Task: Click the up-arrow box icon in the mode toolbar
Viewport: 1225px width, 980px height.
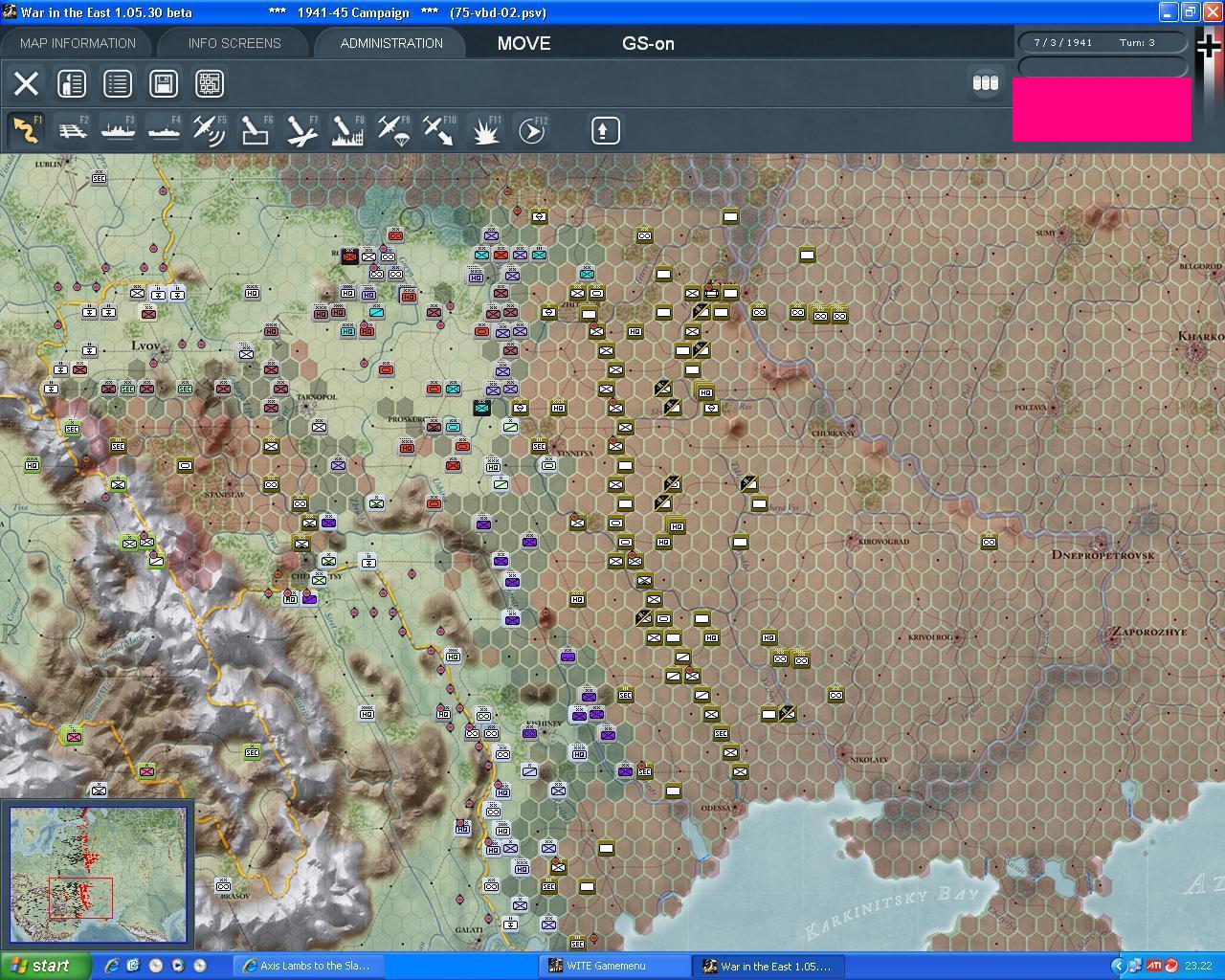Action: click(605, 130)
